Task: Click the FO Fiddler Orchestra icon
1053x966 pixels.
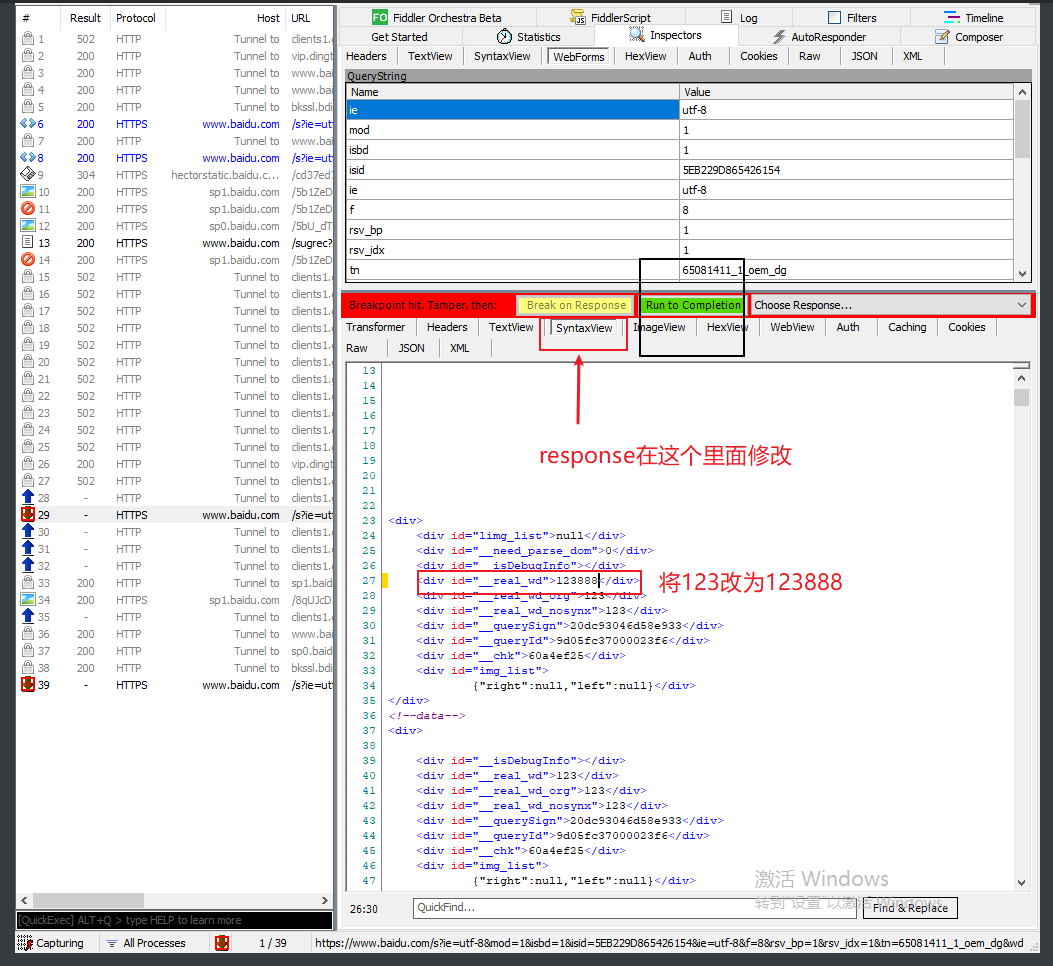Action: (379, 17)
